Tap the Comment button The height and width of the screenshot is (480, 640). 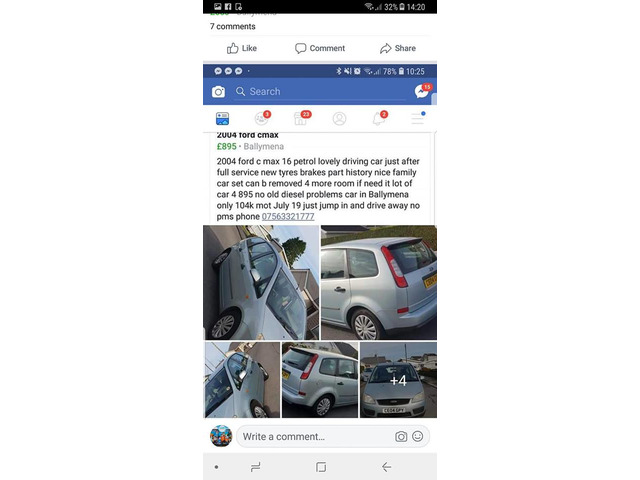click(320, 48)
